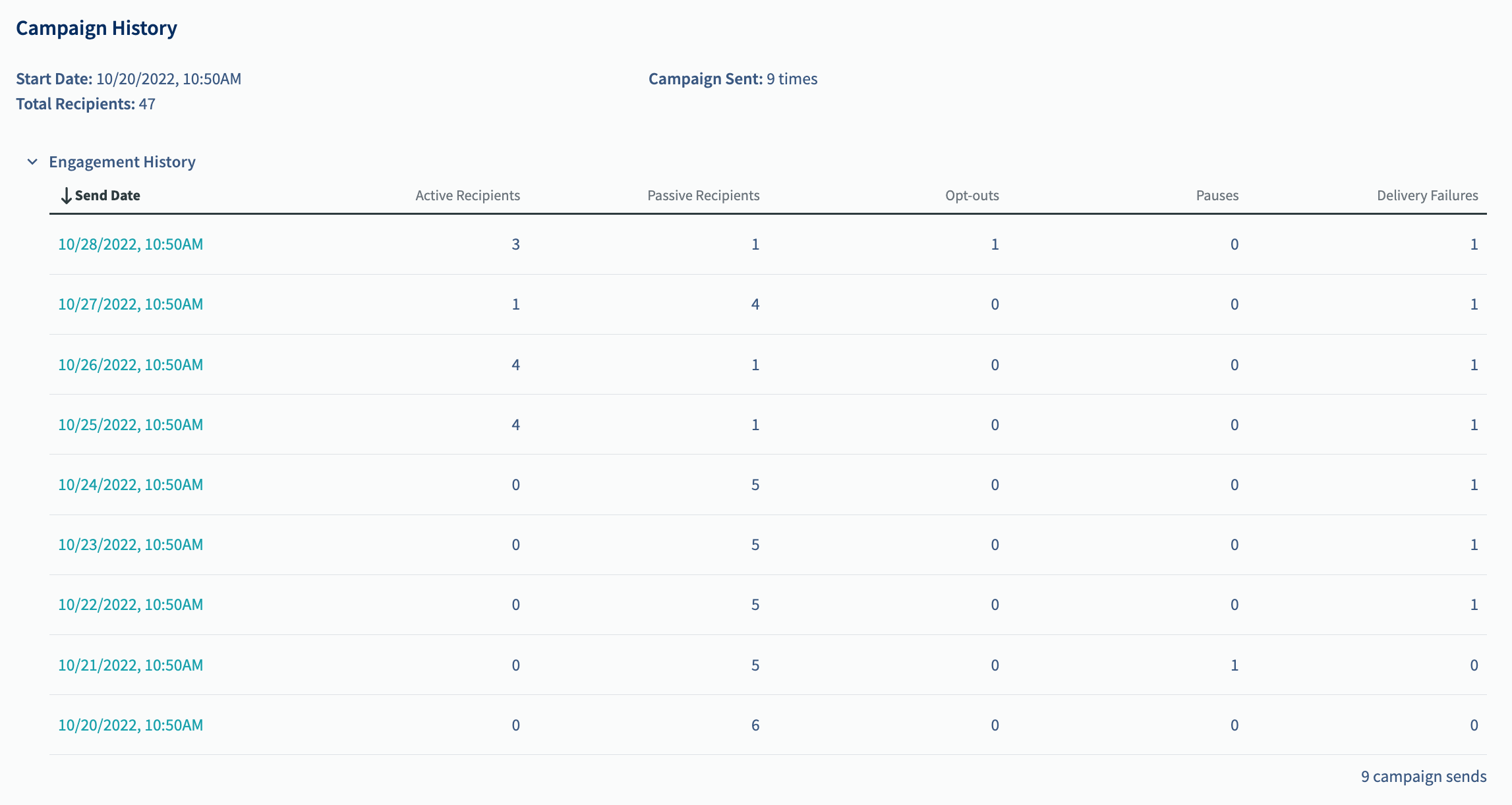Viewport: 1512px width, 805px height.
Task: Collapse the Engagement History chevron
Action: coord(32,161)
